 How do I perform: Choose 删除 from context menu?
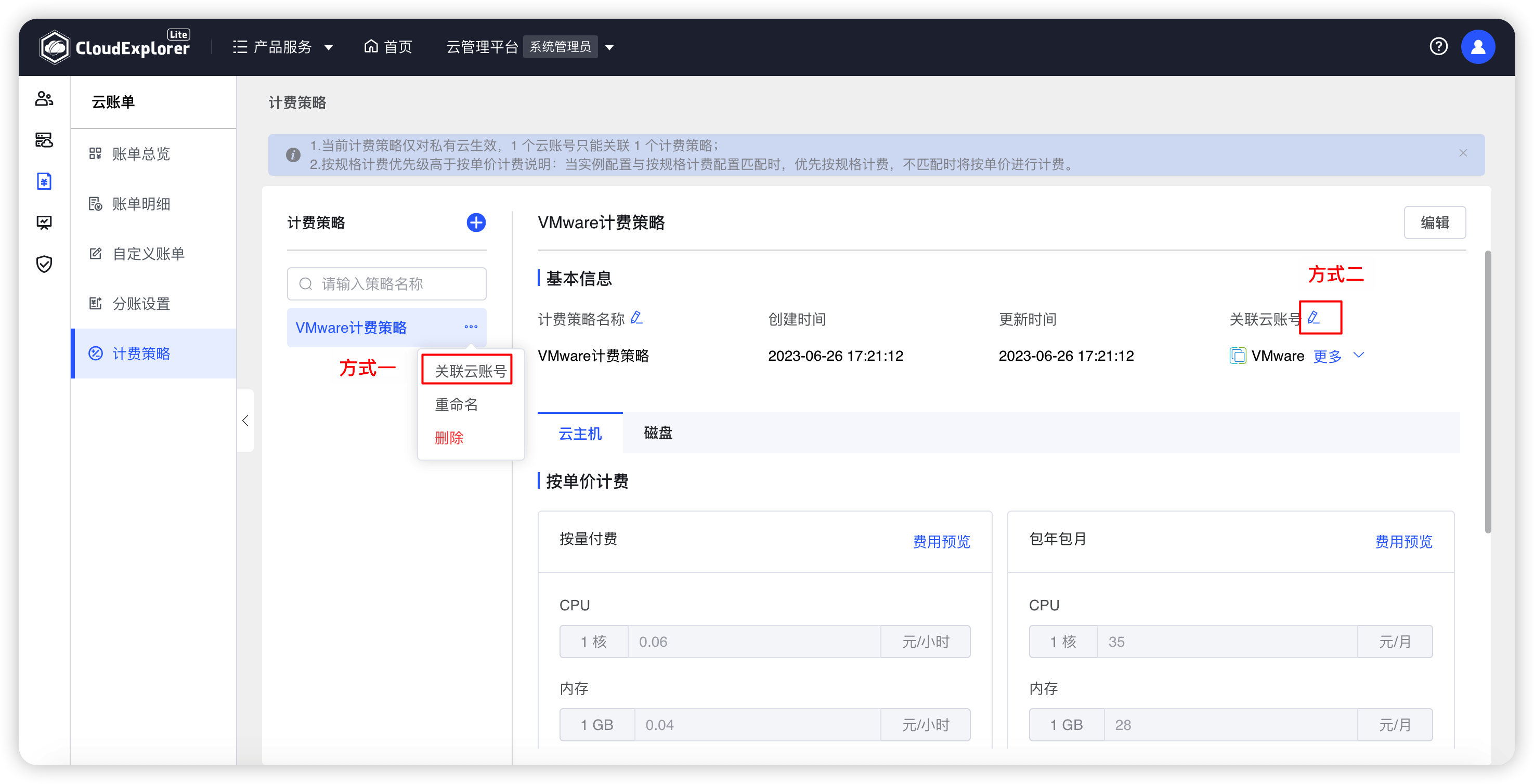click(x=449, y=438)
